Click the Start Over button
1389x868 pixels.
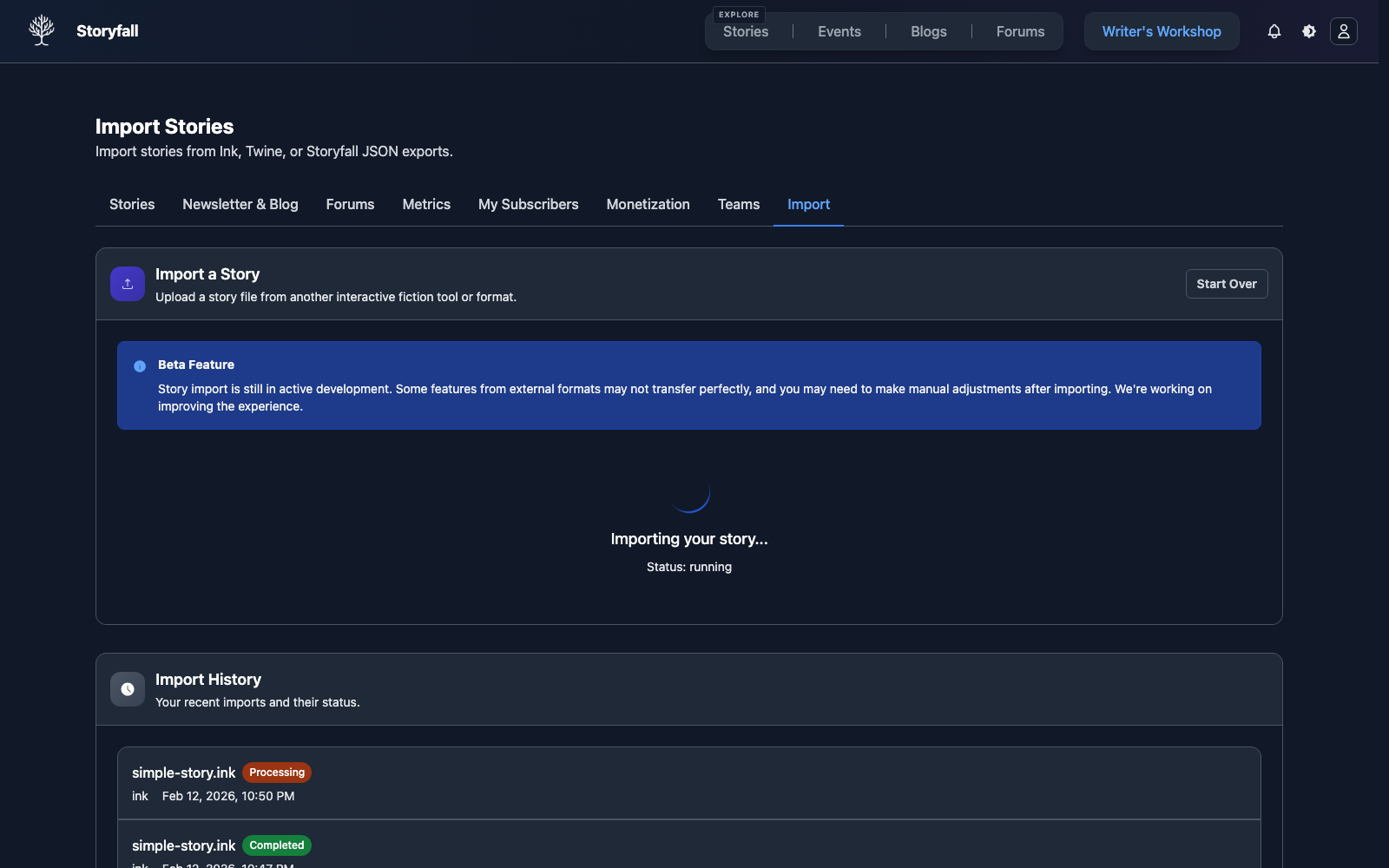pos(1226,284)
